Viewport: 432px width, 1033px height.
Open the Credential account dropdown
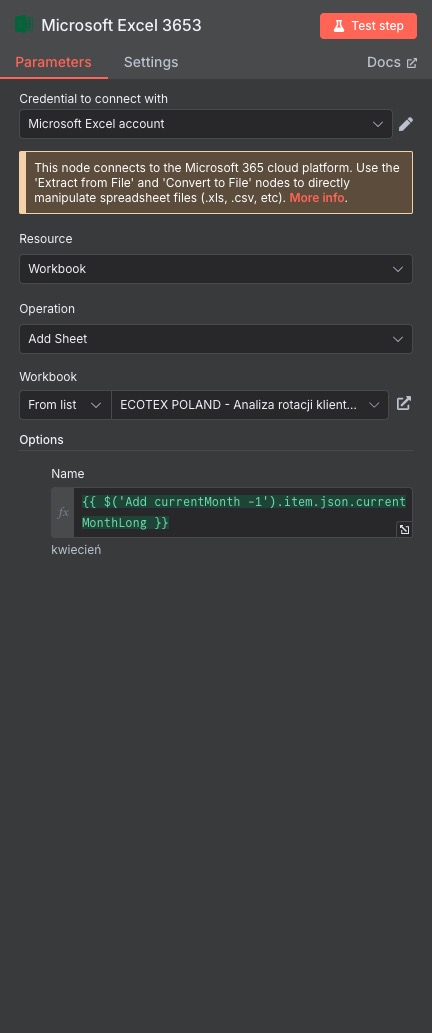point(205,124)
